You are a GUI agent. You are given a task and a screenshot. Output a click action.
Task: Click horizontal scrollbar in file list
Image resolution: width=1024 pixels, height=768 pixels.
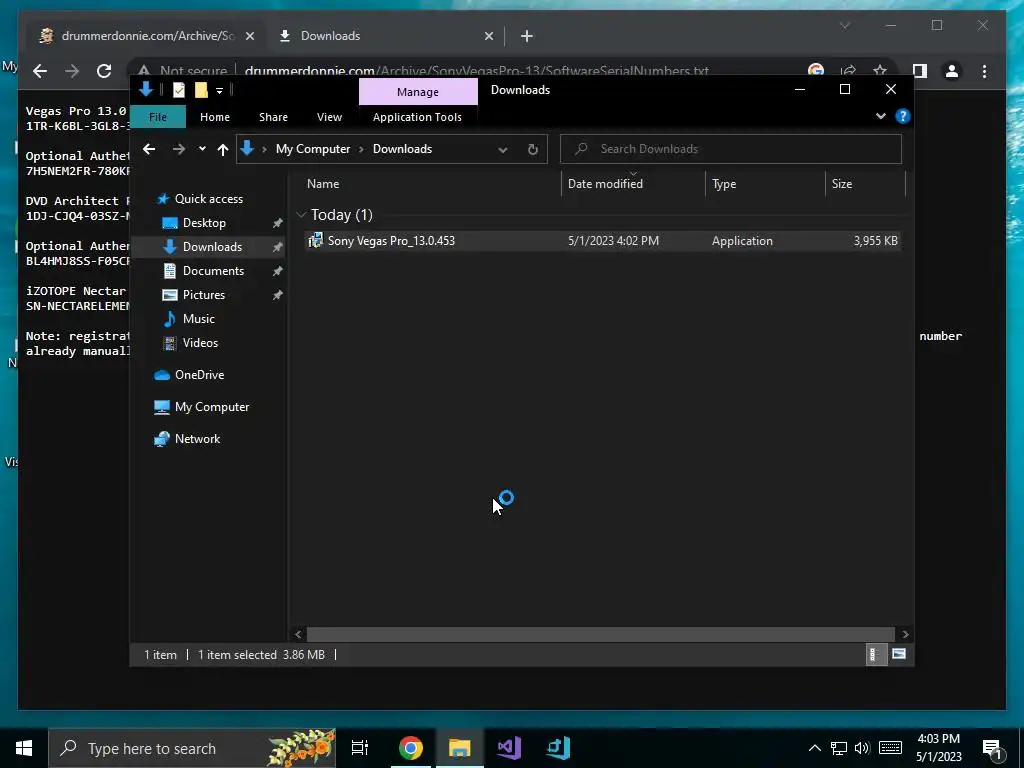(600, 634)
